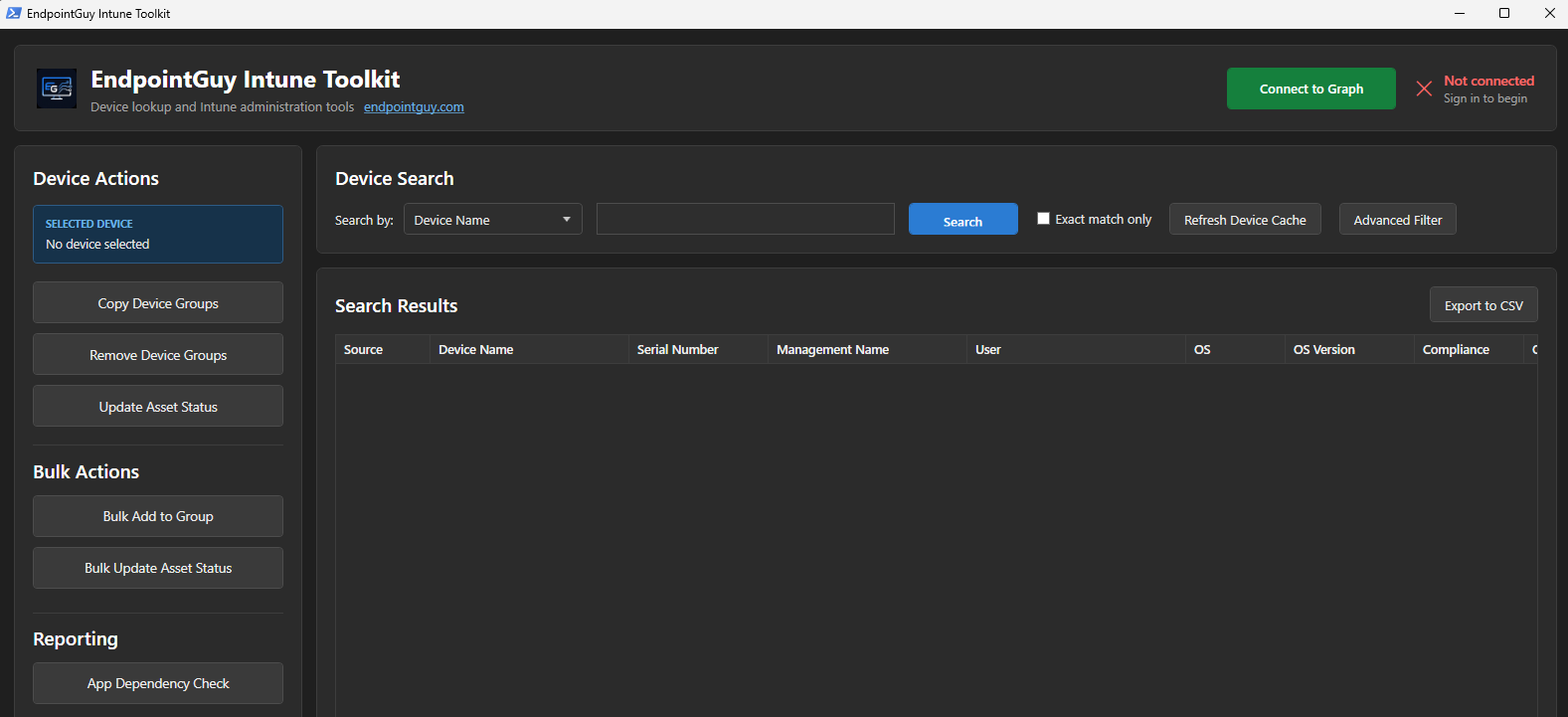Open the endpointguy.com link
The height and width of the screenshot is (717, 1568).
click(414, 107)
